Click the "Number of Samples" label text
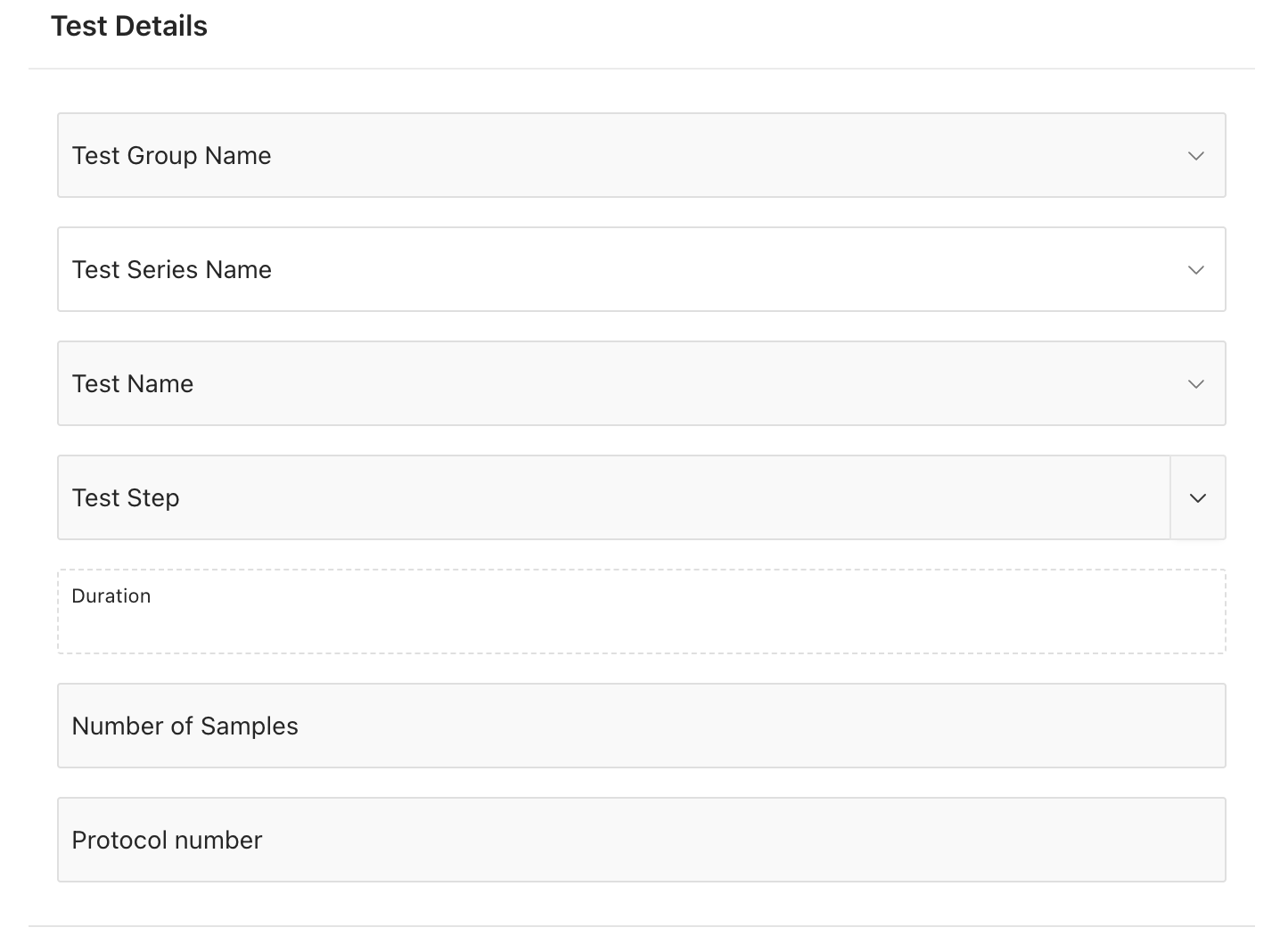 click(185, 726)
